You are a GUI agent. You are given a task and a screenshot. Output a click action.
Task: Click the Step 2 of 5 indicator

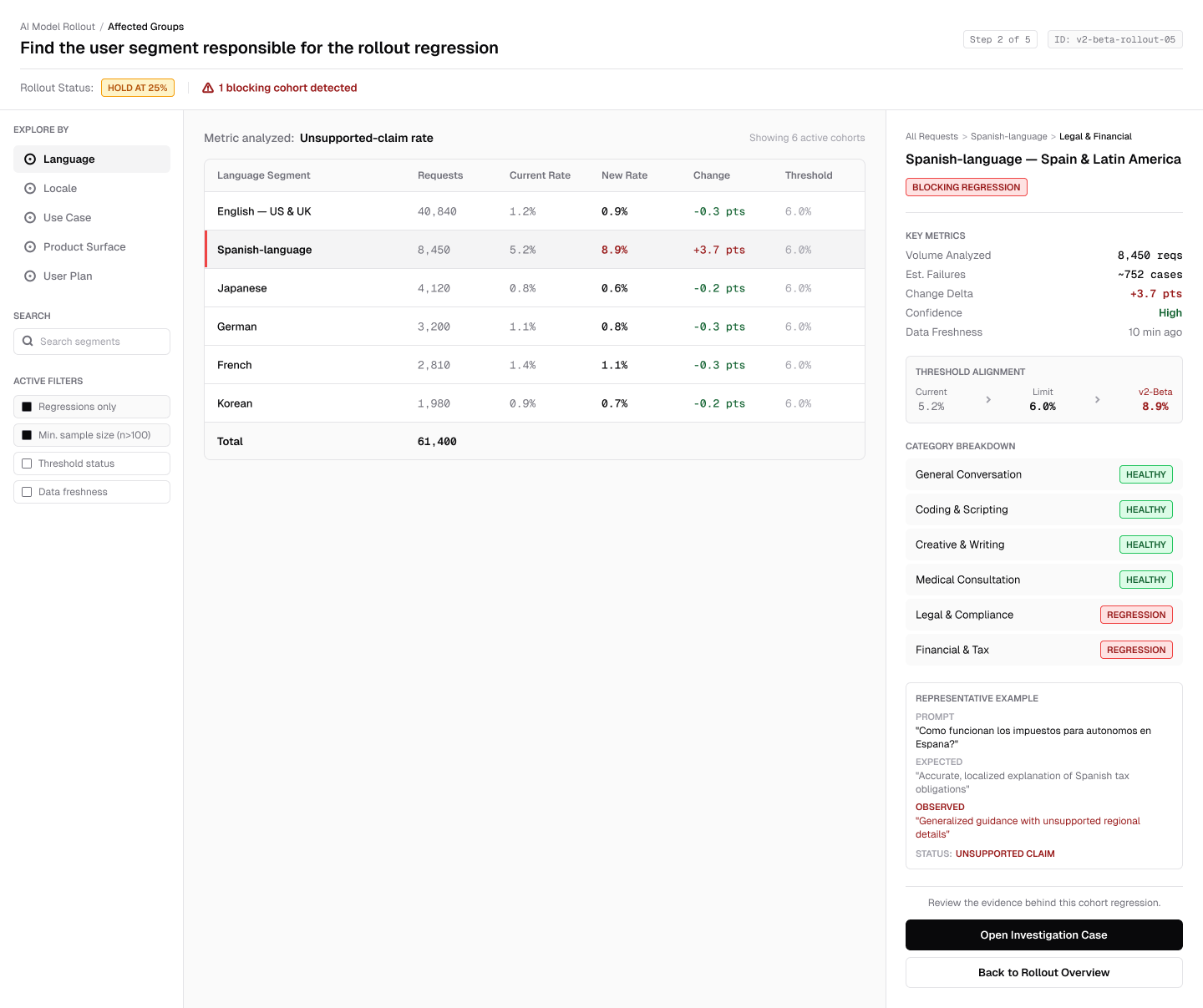tap(1000, 39)
